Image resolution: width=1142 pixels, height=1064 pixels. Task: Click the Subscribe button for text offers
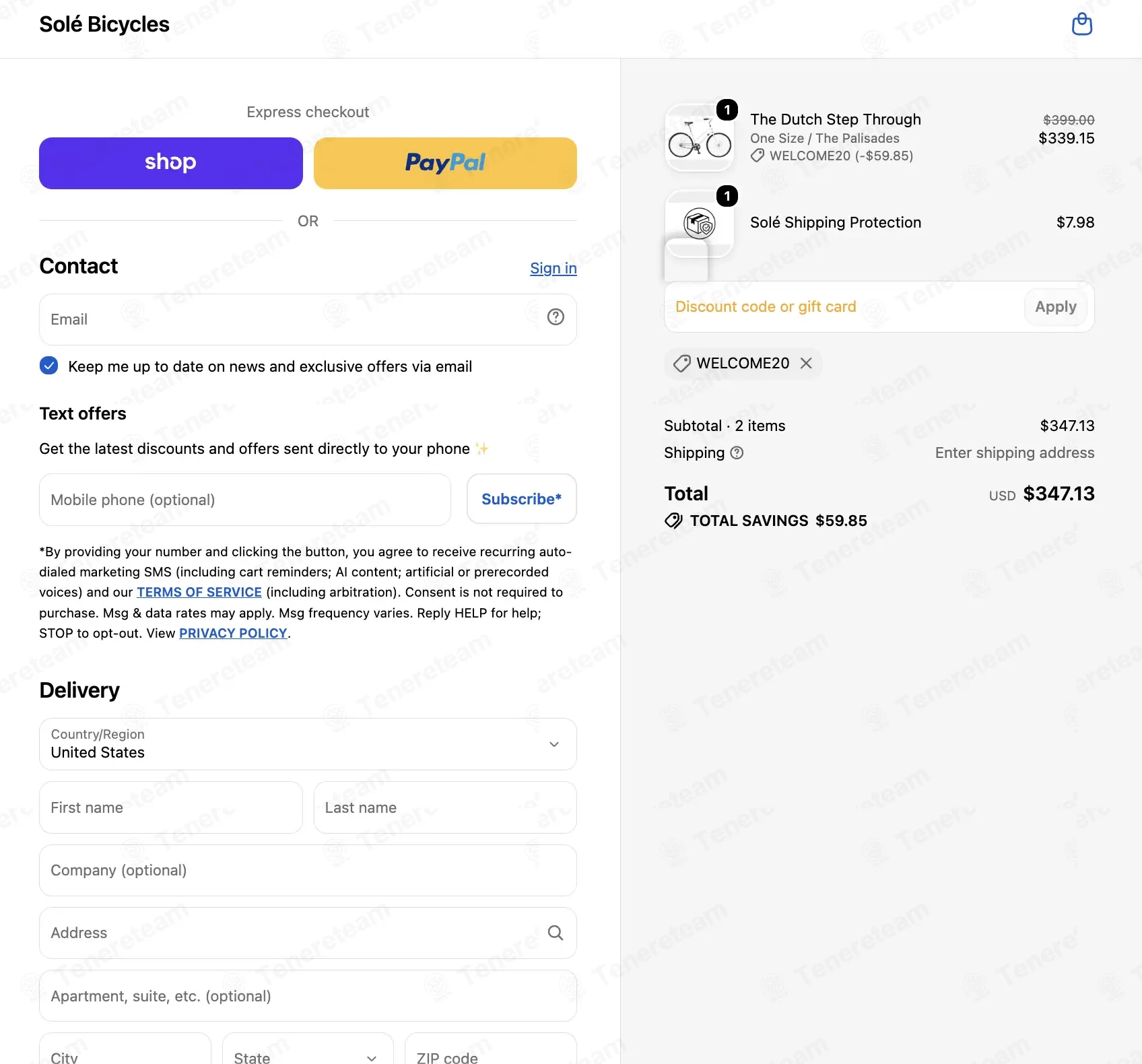coord(522,499)
